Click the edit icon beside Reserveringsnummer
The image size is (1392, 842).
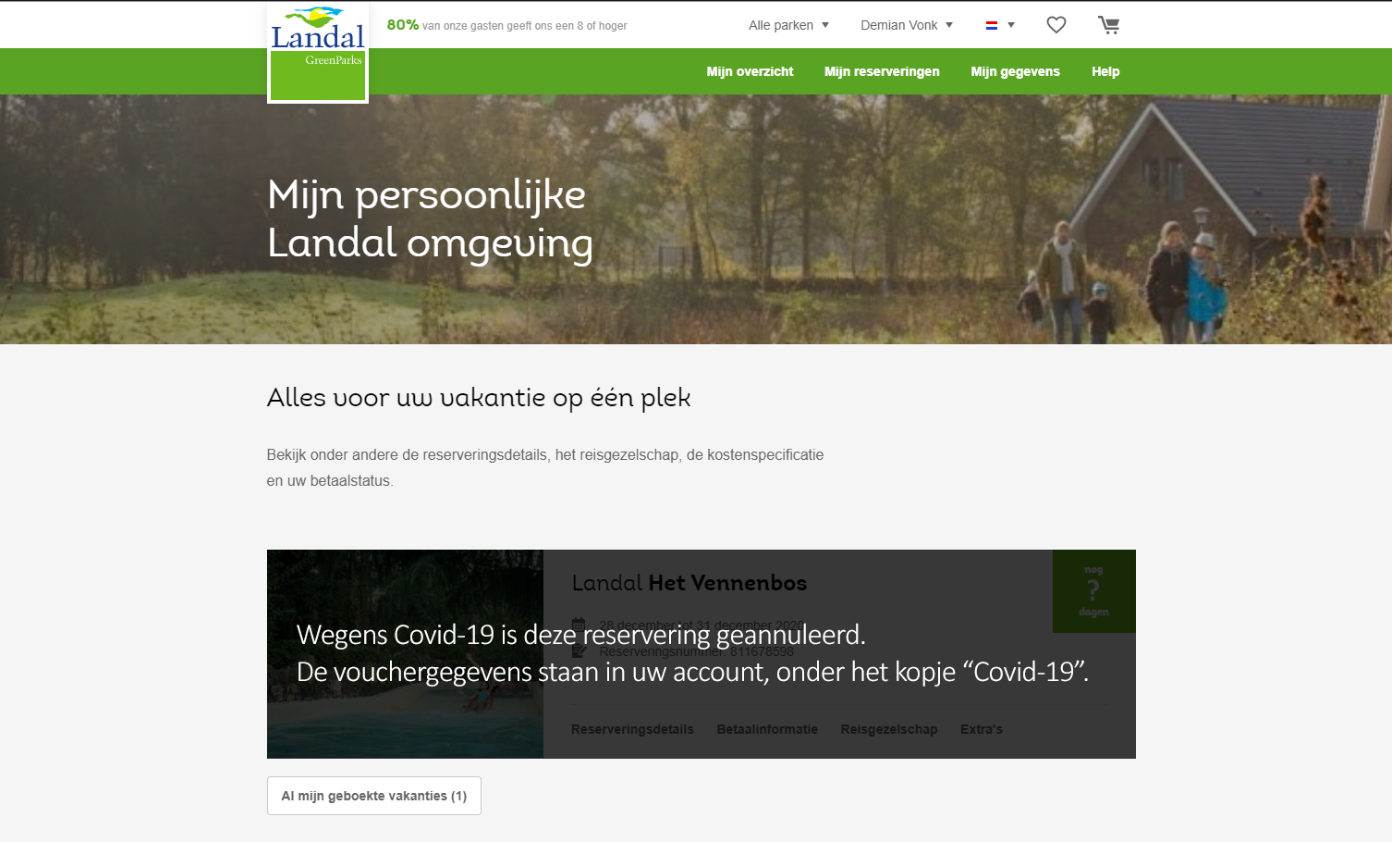[x=578, y=651]
